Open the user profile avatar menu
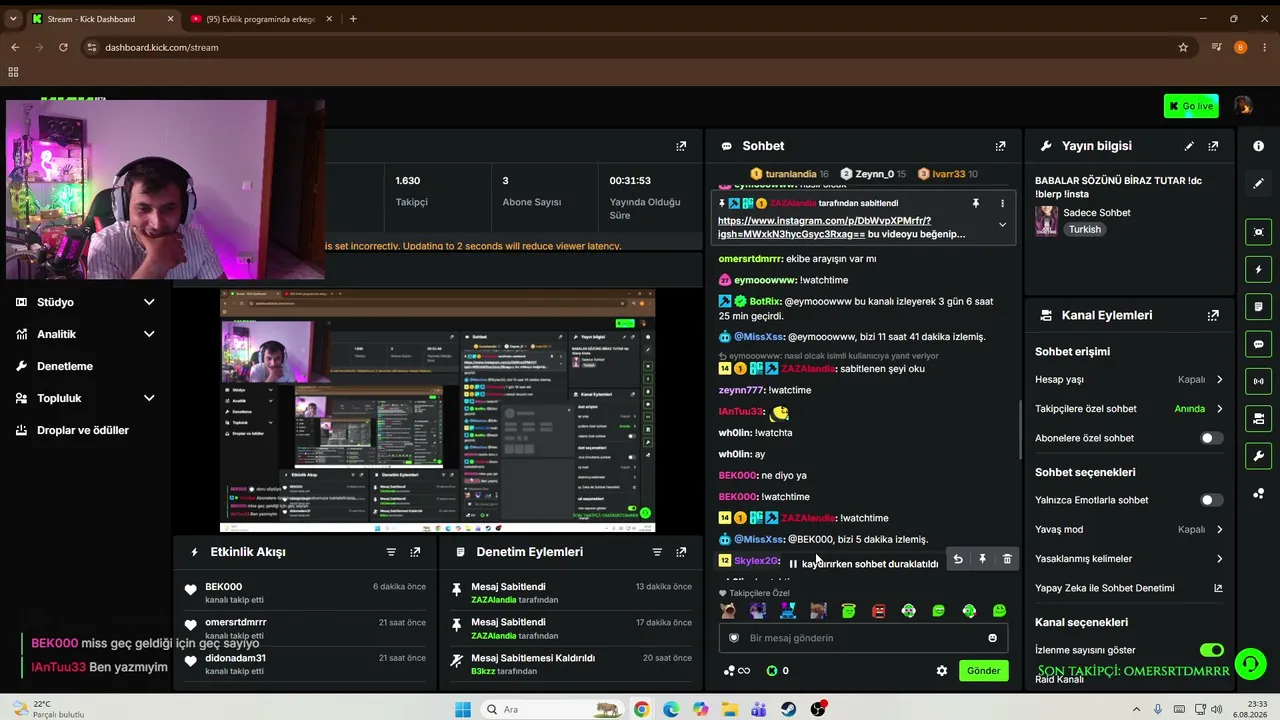Viewport: 1280px width, 720px height. [1243, 106]
